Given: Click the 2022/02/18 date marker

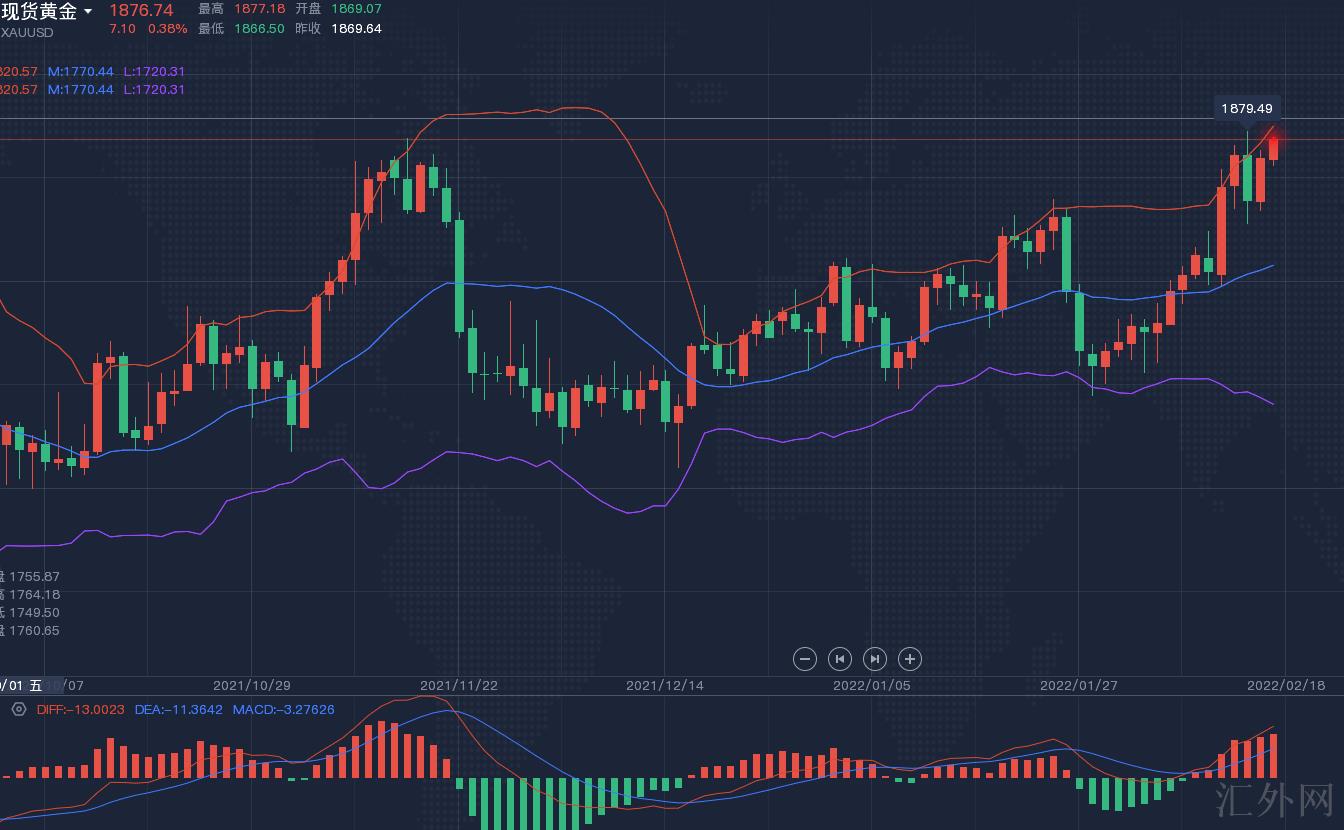Looking at the screenshot, I should (x=1285, y=685).
